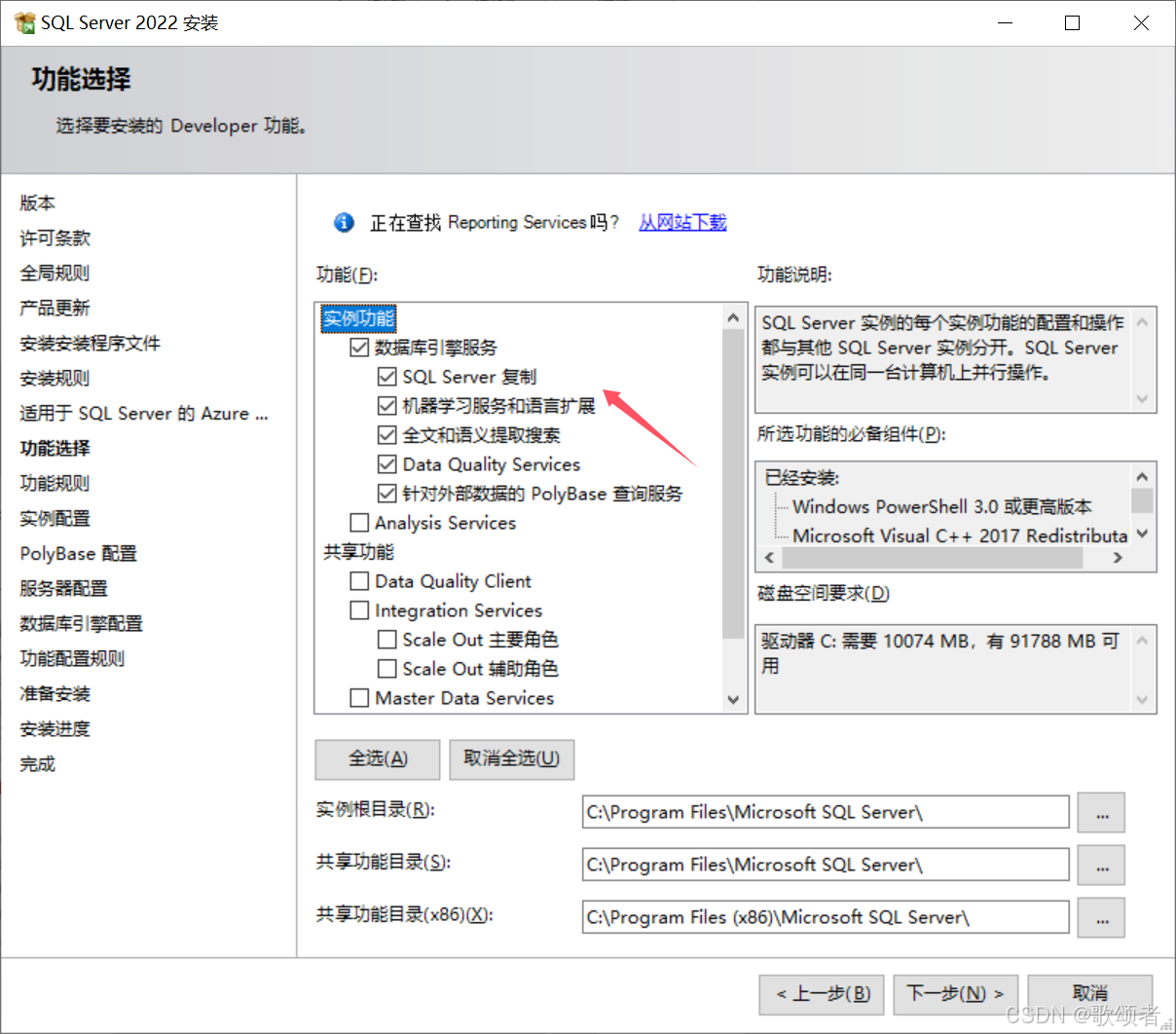The width and height of the screenshot is (1176, 1034).
Task: Select 安装规则 step in sidebar
Action: pos(55,378)
